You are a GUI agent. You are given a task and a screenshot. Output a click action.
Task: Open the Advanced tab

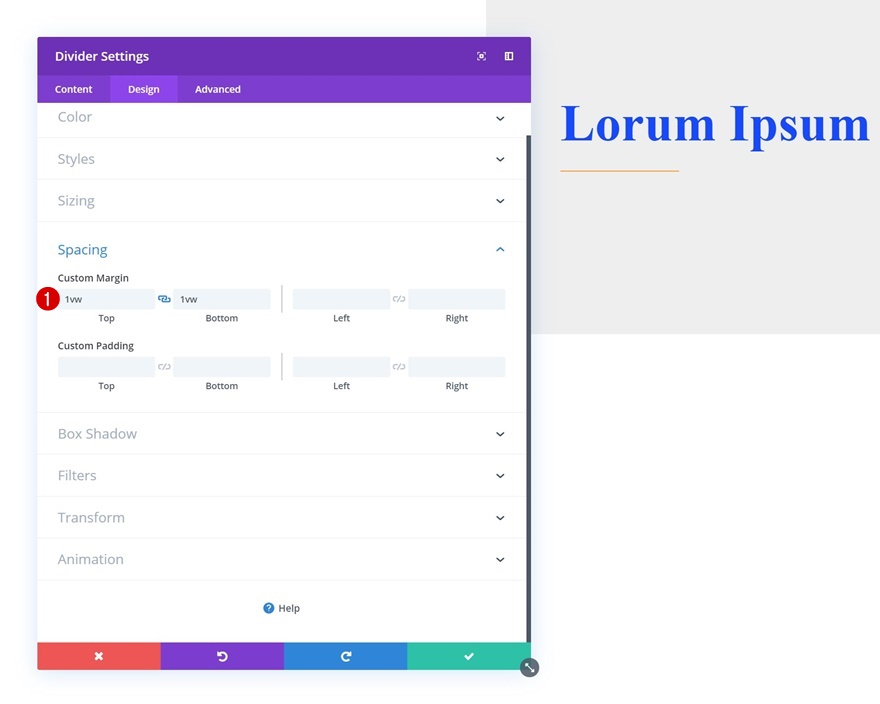click(218, 89)
